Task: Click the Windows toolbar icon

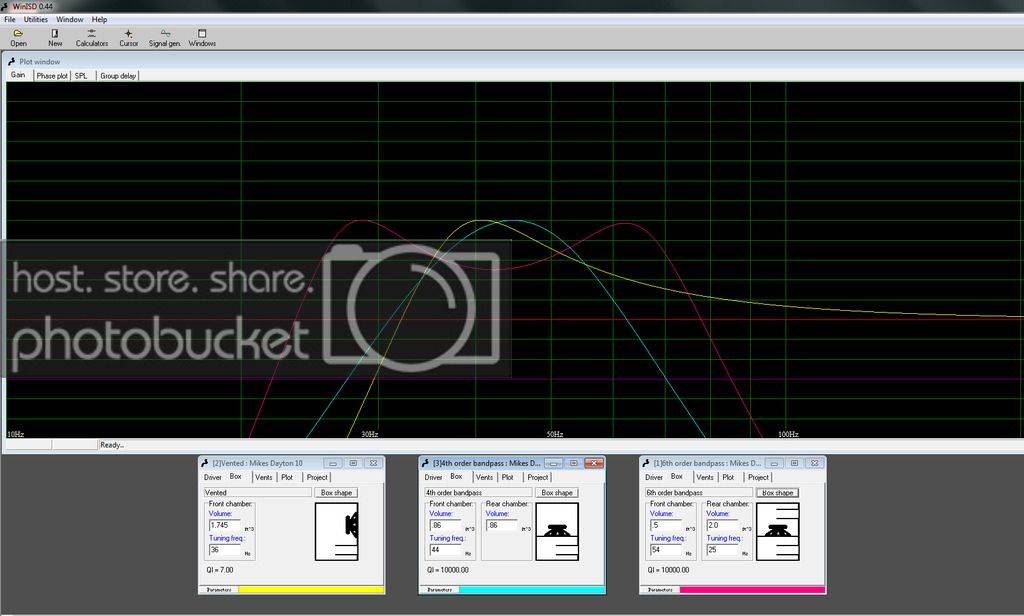Action: point(202,37)
